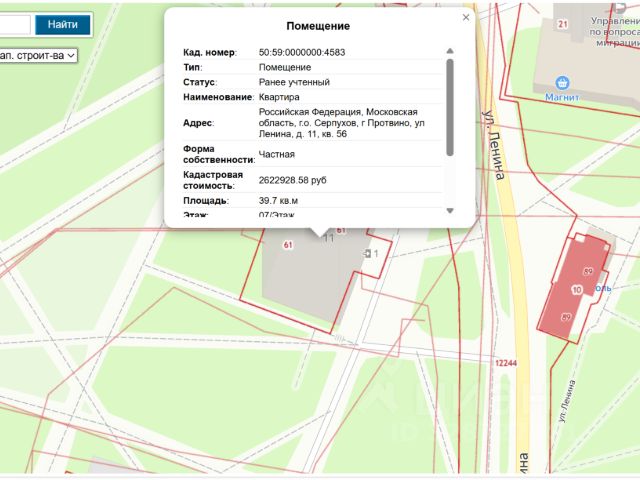Click building number 11 on map
Screen dimensions: 640x480
click(329, 238)
